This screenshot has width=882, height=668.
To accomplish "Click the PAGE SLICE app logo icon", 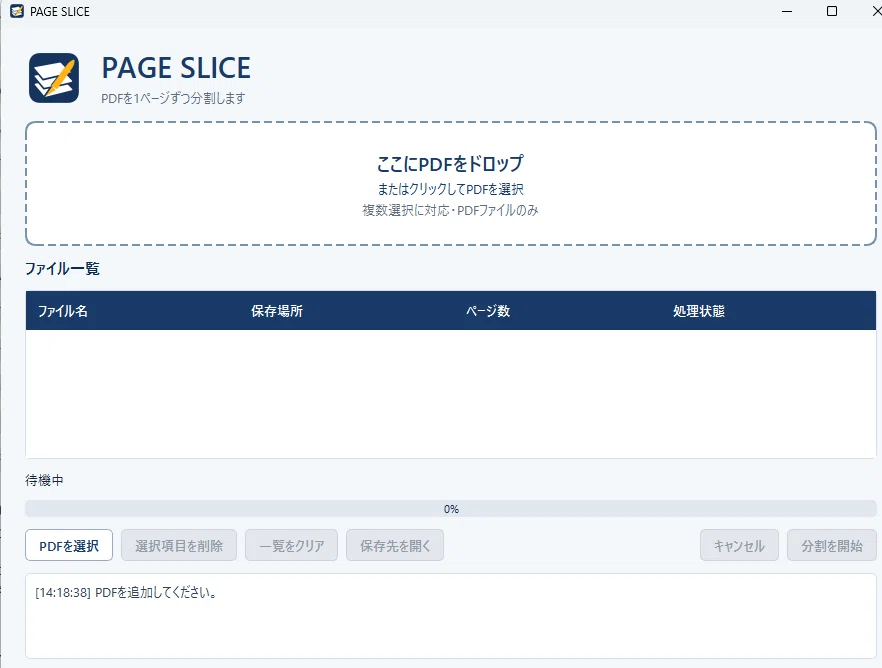I will (x=54, y=78).
